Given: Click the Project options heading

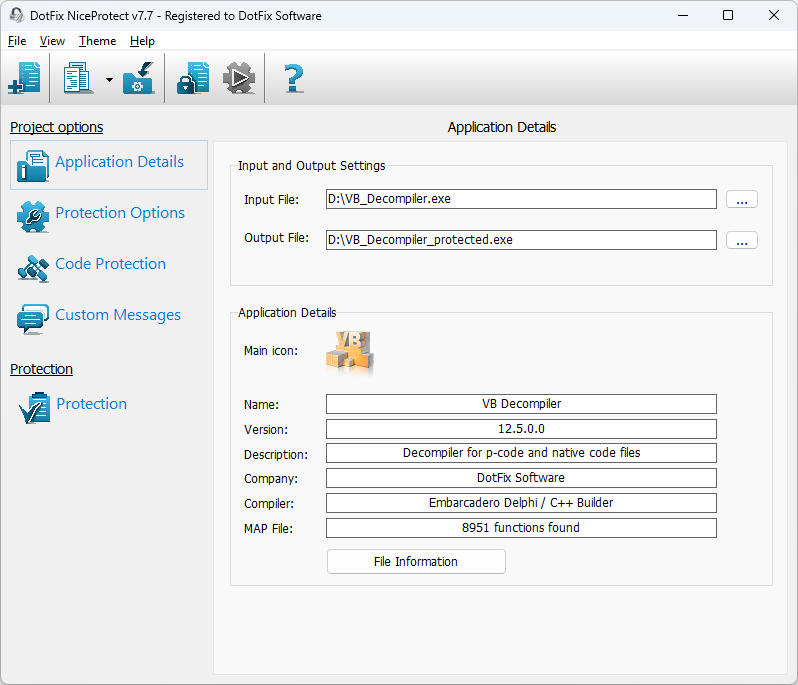Looking at the screenshot, I should point(56,127).
